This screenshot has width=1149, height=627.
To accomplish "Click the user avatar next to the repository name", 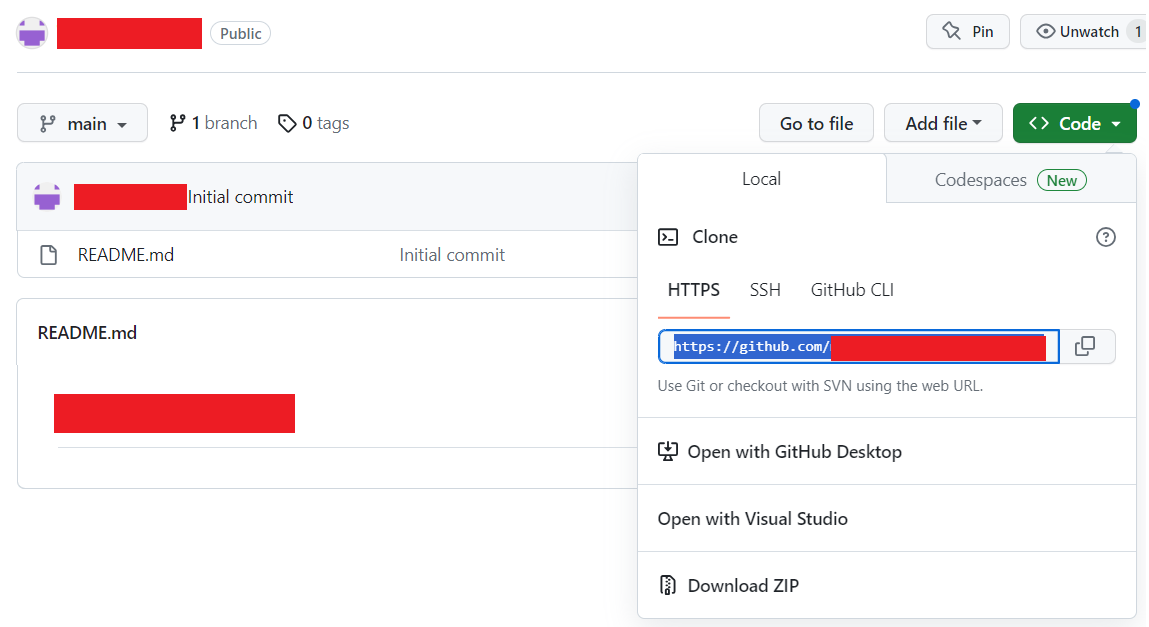I will (x=32, y=33).
